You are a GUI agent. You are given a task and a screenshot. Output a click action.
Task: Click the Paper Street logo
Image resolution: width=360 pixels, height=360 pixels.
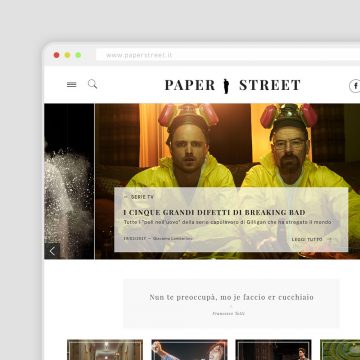coord(232,86)
